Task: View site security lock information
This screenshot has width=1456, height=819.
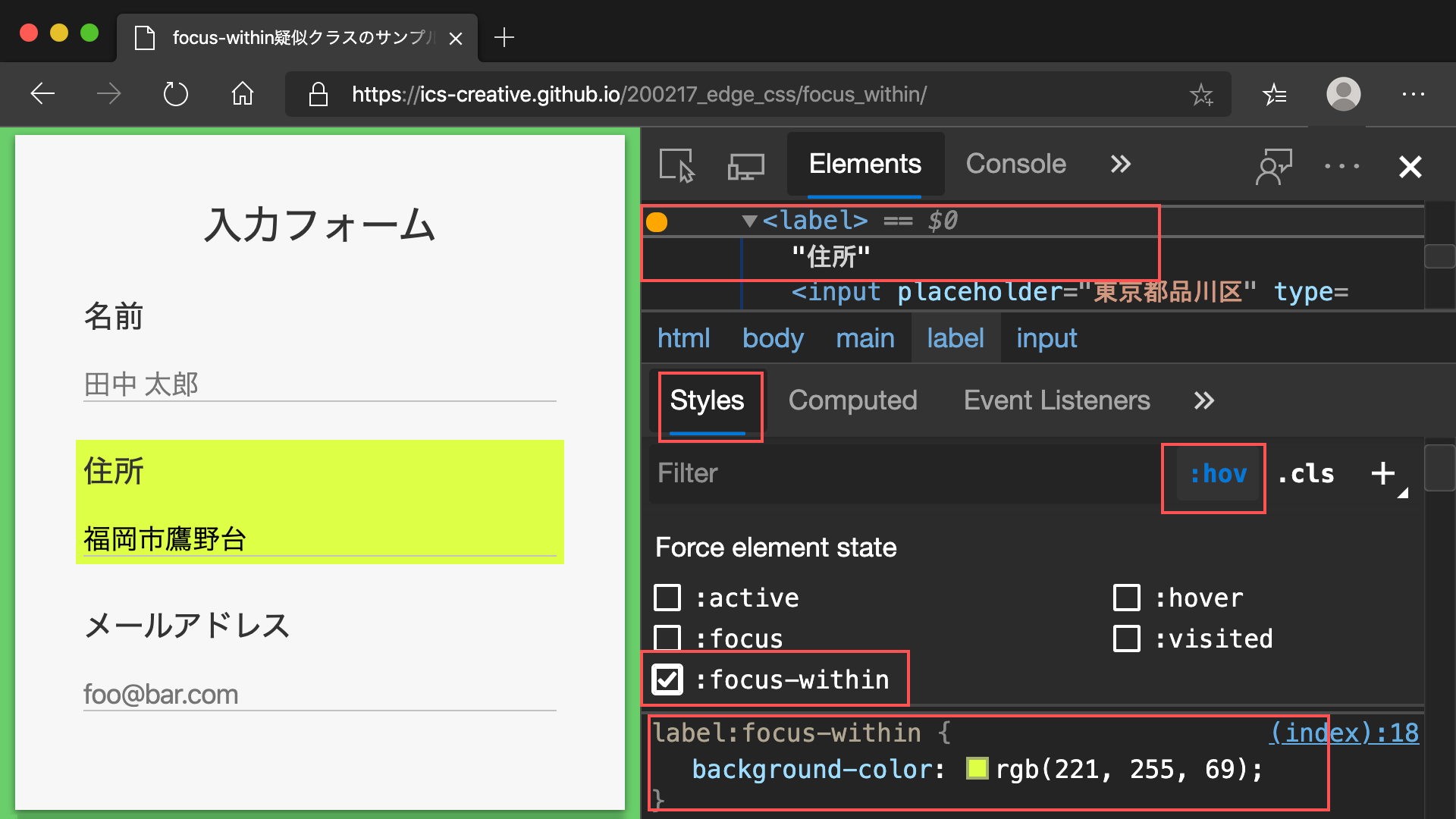Action: tap(318, 94)
